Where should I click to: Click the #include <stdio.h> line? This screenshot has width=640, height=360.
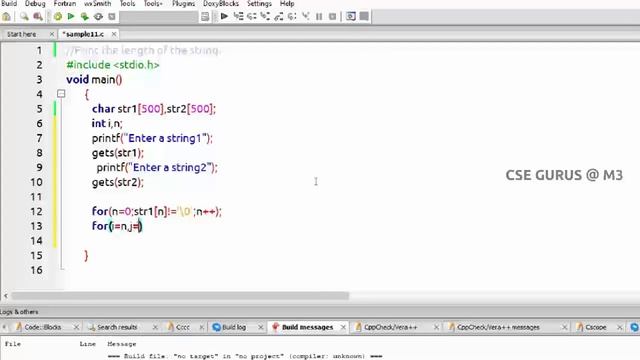(113, 65)
